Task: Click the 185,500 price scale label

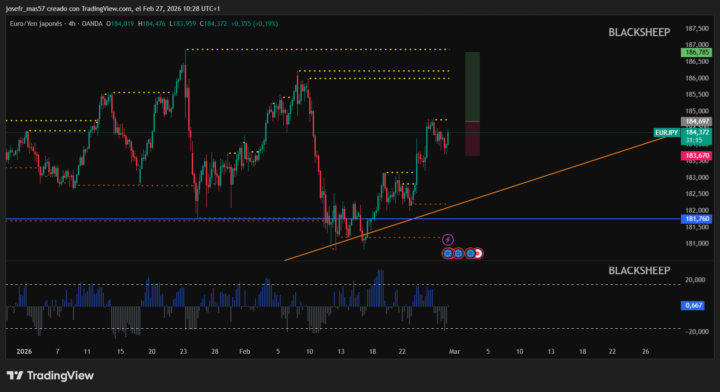Action: pos(697,95)
